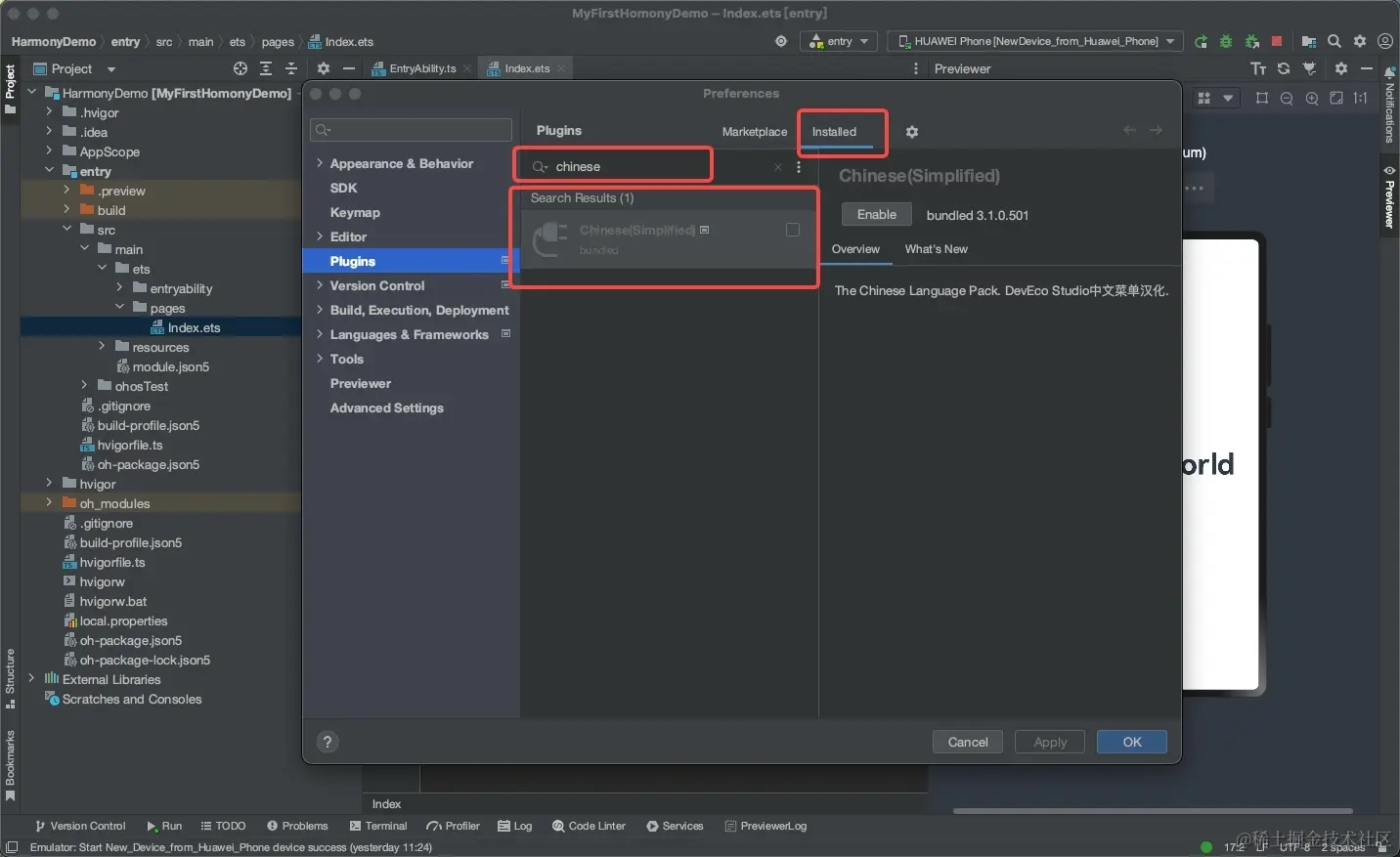Select Index.ets in the project tree
Viewport: 1400px width, 857px height.
[x=194, y=327]
